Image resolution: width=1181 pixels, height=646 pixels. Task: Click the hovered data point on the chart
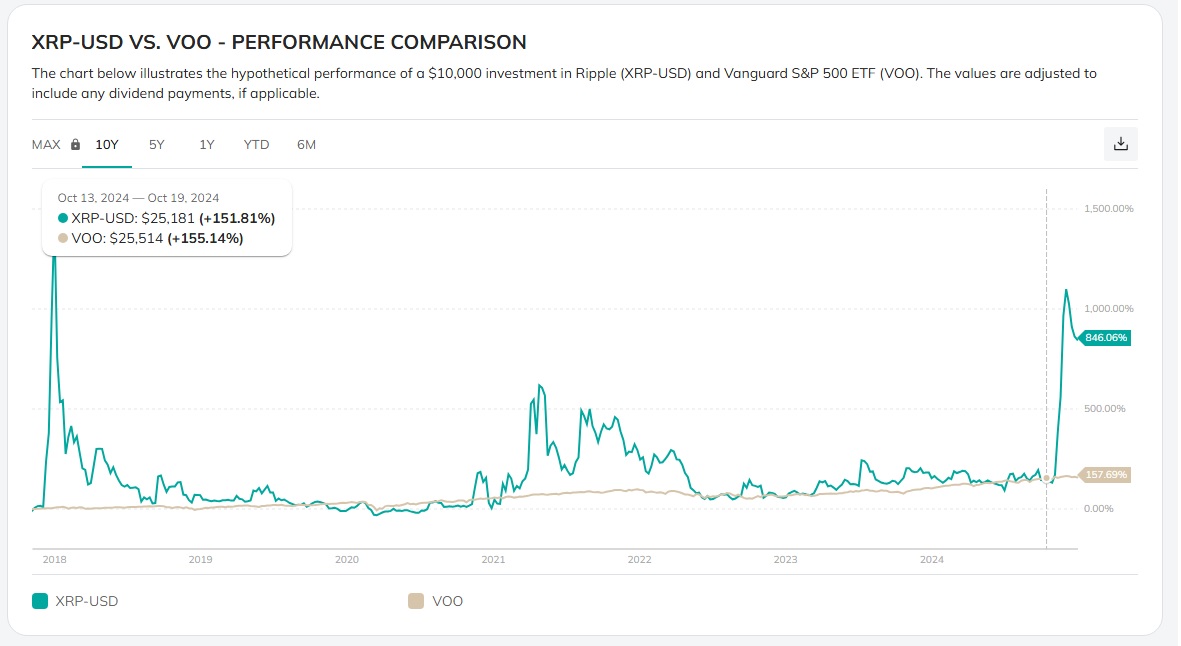pos(1046,479)
